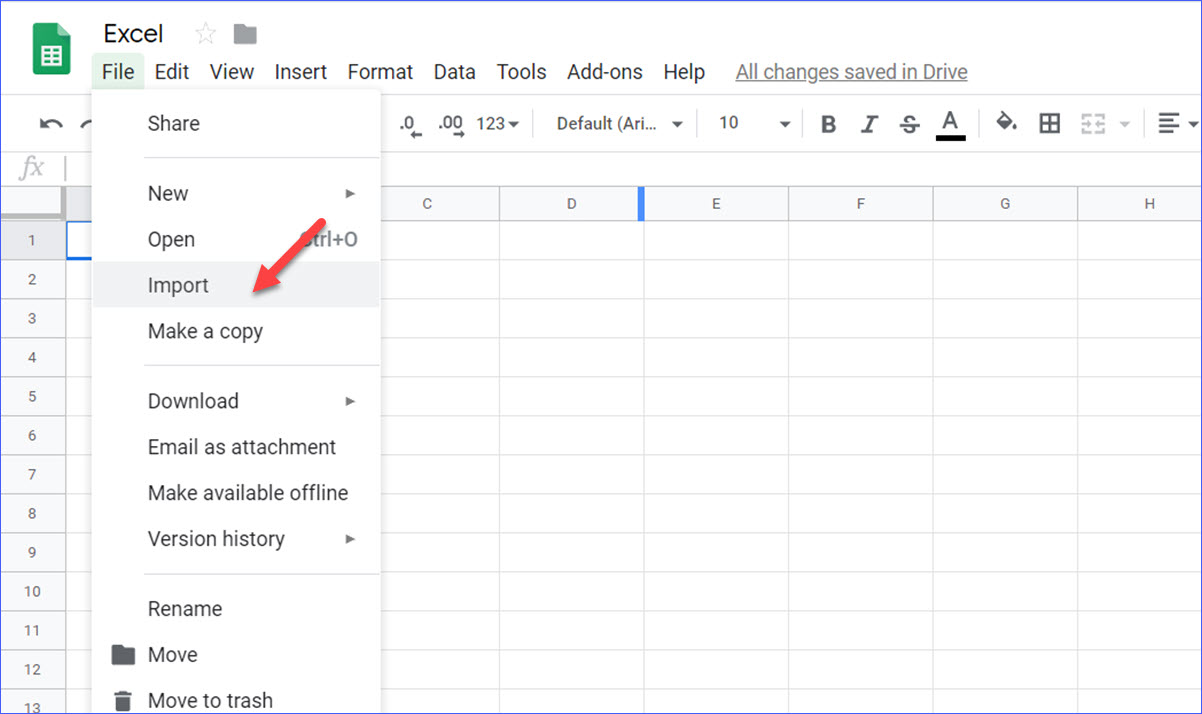Viewport: 1202px width, 714px height.
Task: Click the All changes saved in Drive link
Action: pyautogui.click(x=851, y=71)
